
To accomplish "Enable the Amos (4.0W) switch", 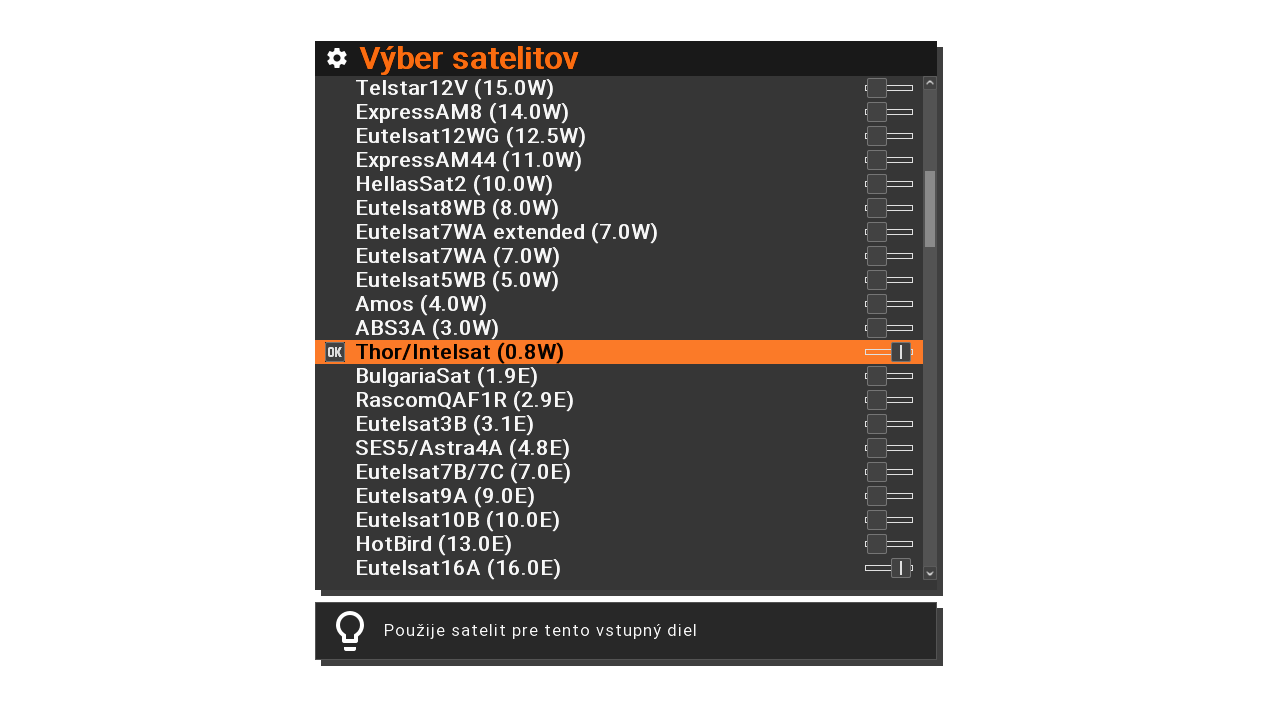I will tap(889, 304).
